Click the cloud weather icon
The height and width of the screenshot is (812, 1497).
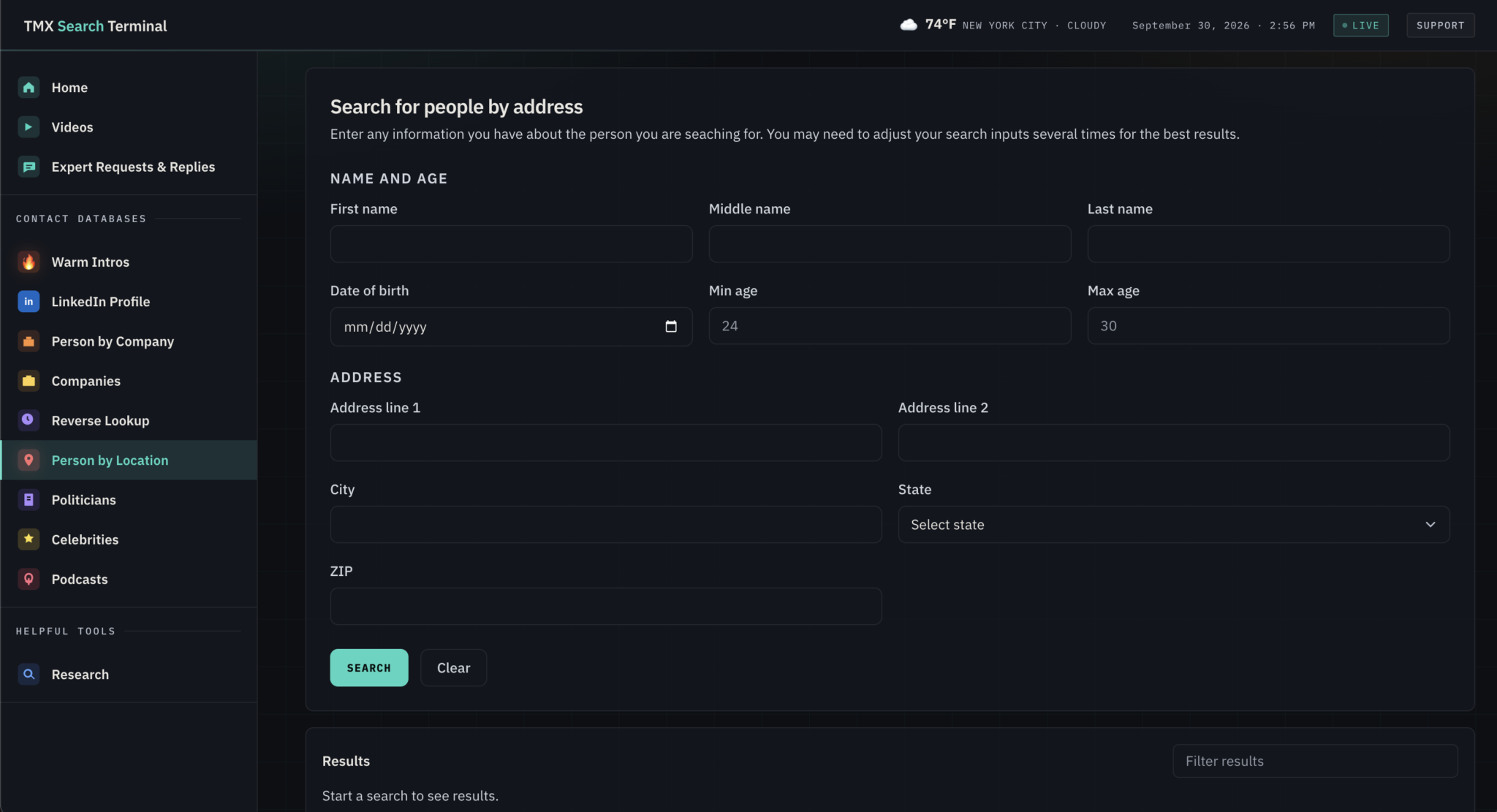pyautogui.click(x=909, y=25)
